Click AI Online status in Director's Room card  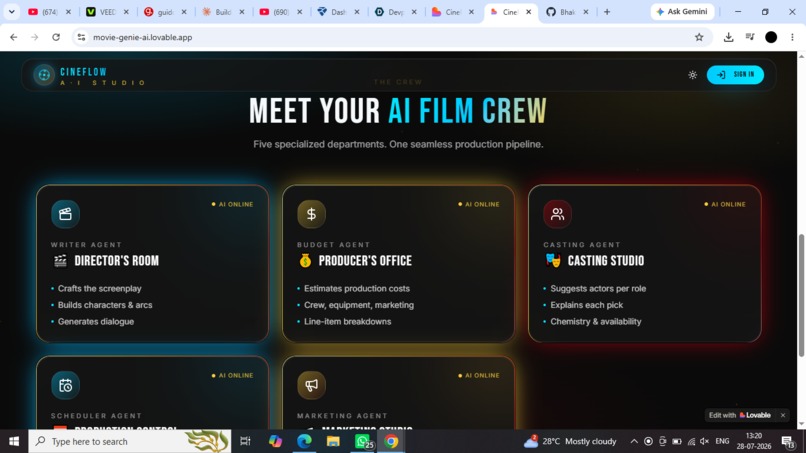[232, 204]
